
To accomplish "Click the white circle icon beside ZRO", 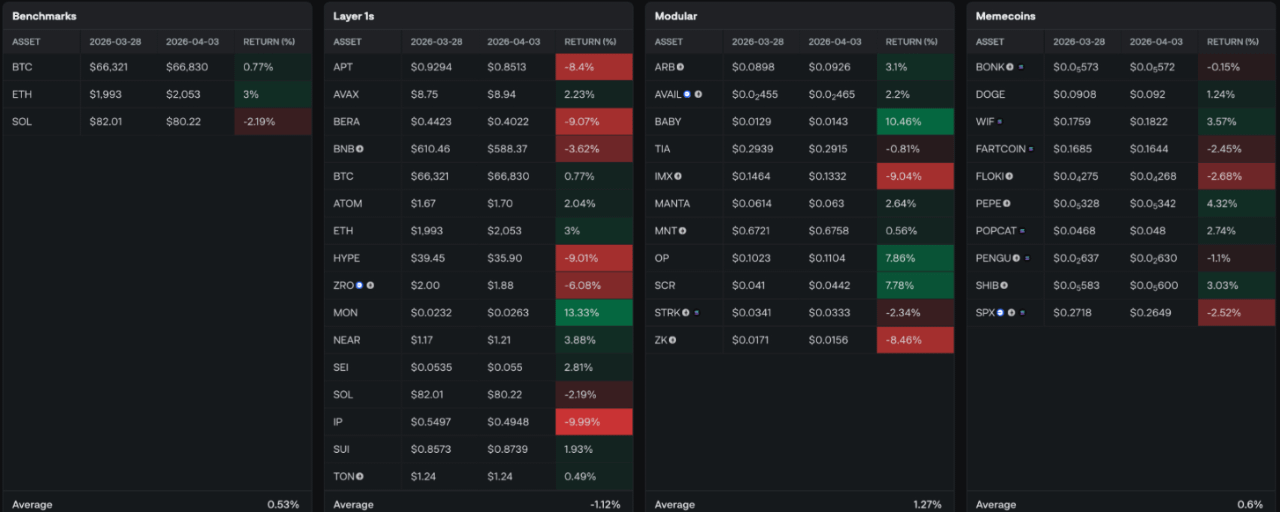I will pos(370,285).
